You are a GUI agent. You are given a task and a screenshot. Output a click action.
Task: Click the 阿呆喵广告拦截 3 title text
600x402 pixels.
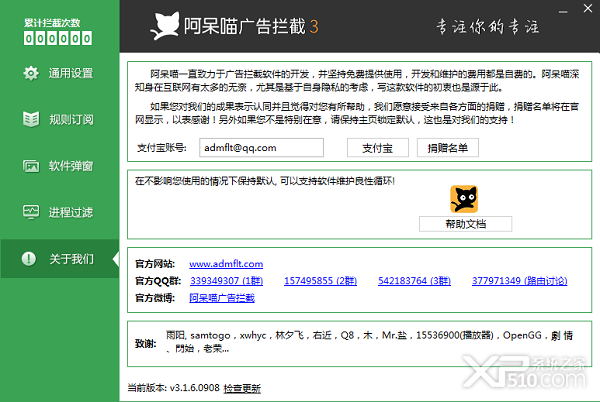251,26
